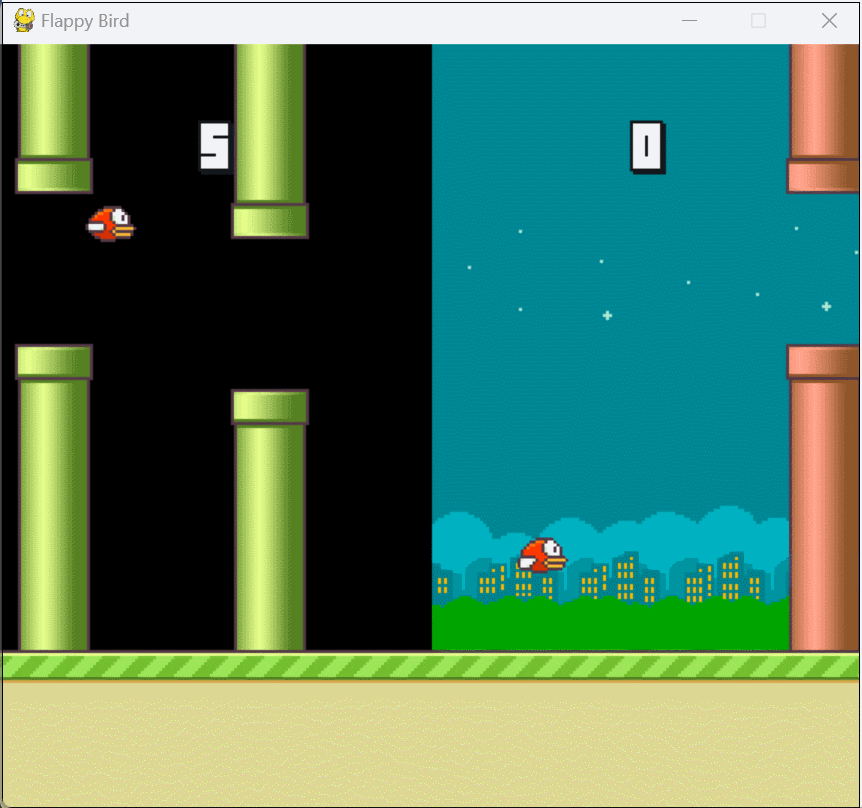Click the red bird on the black background
Screen dimensions: 862x808
click(x=110, y=224)
